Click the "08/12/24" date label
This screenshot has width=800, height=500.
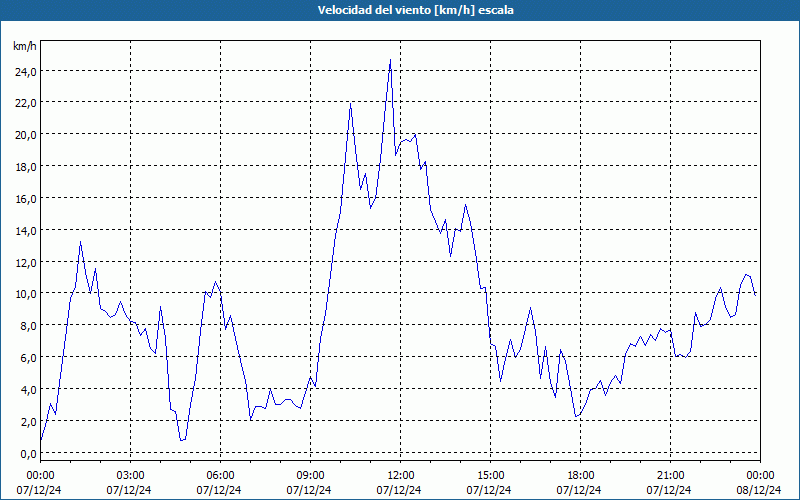[759, 490]
